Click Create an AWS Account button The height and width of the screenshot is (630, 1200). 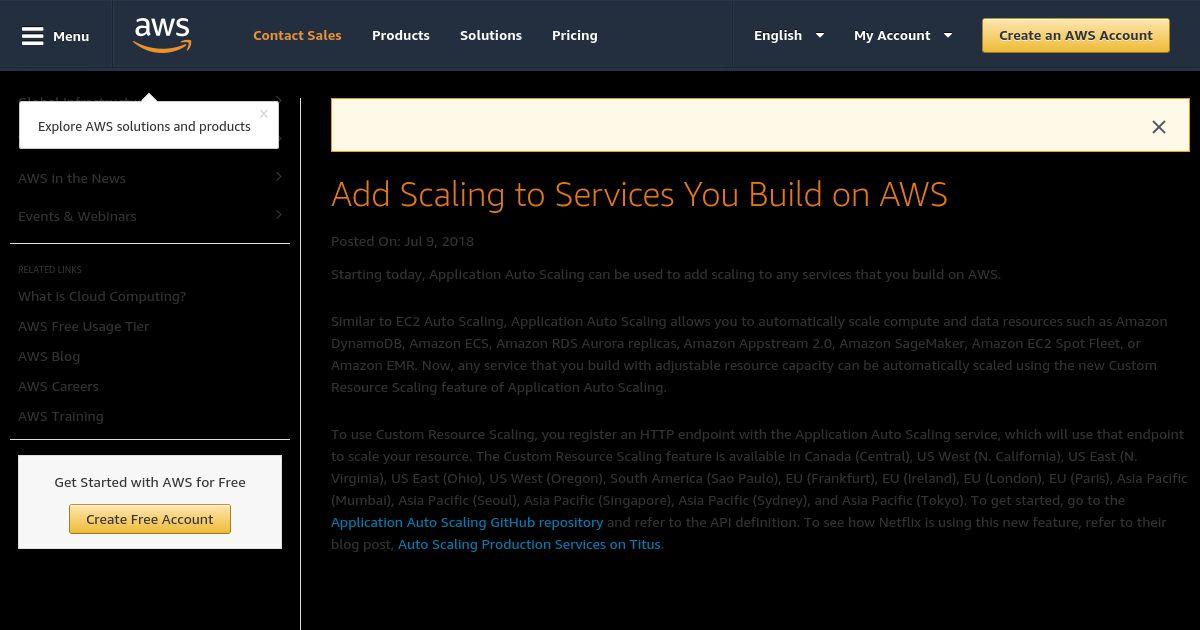pyautogui.click(x=1076, y=35)
